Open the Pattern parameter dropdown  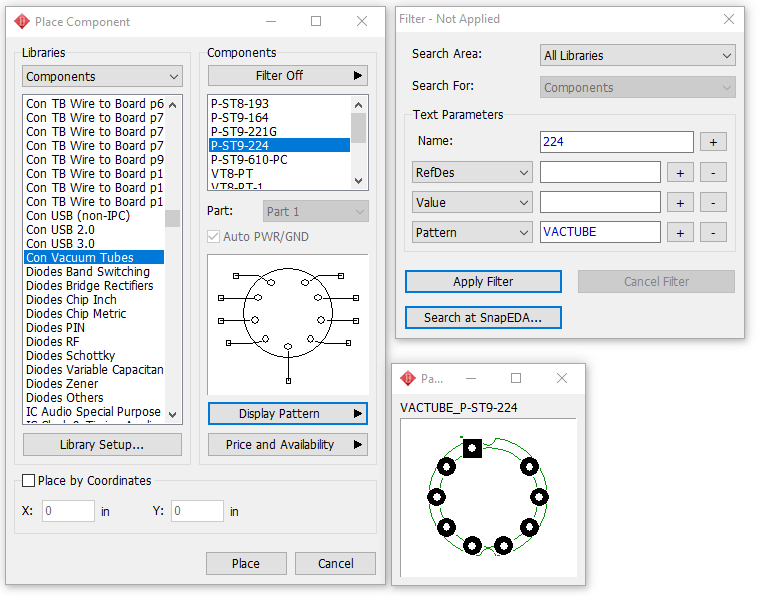point(472,233)
